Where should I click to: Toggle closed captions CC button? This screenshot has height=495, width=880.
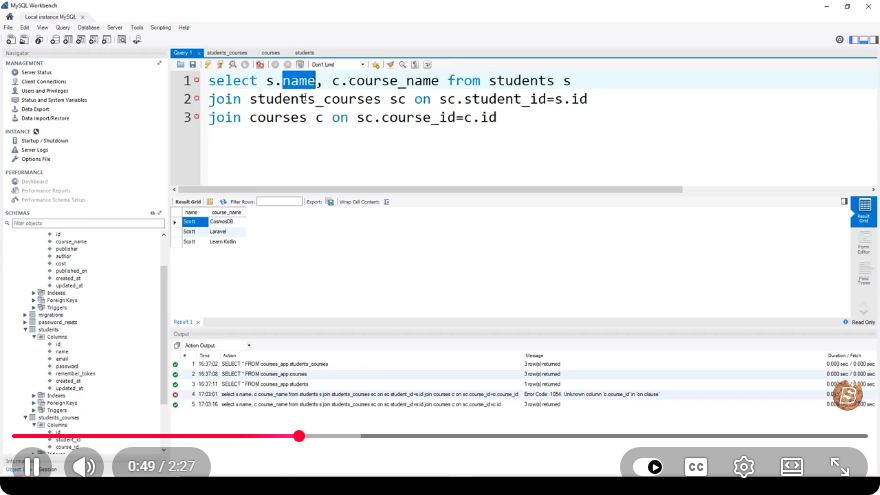(696, 467)
